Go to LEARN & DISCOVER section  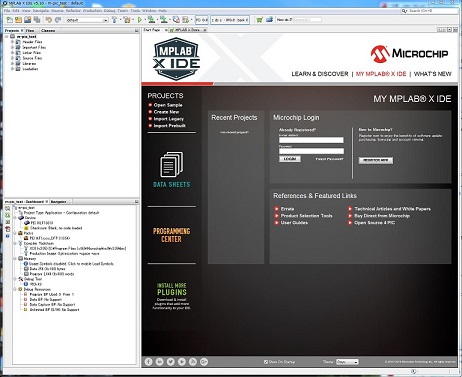coord(320,74)
